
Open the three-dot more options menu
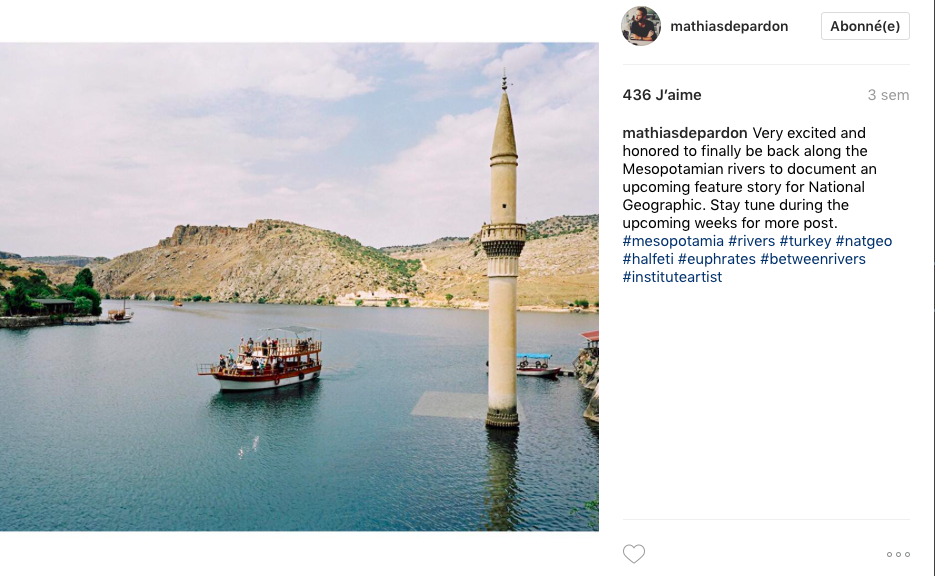click(898, 555)
